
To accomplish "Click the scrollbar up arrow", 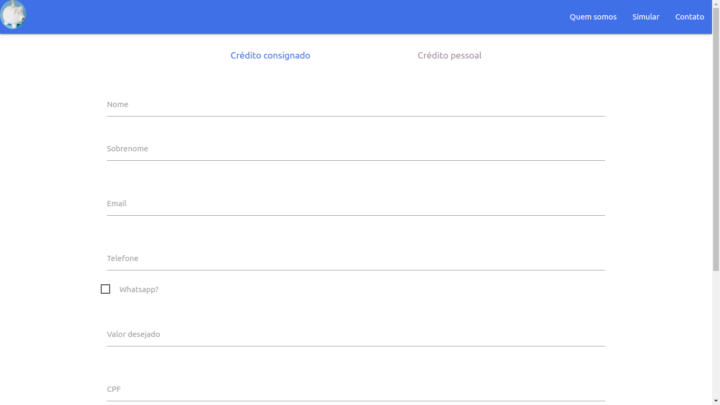I will 716,4.
